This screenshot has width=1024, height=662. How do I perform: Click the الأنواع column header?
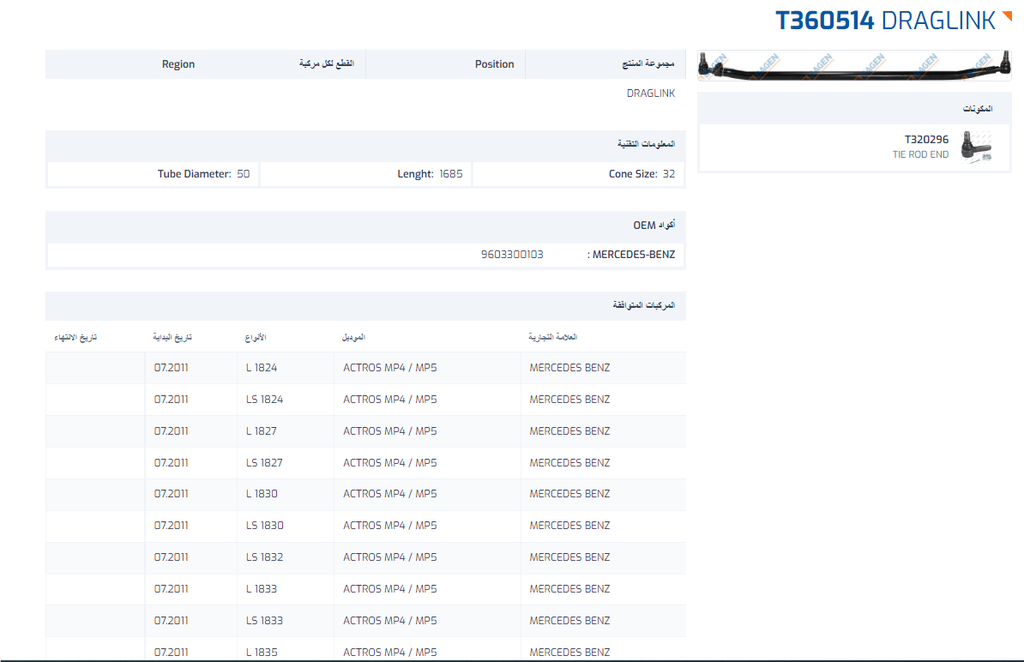coord(255,338)
